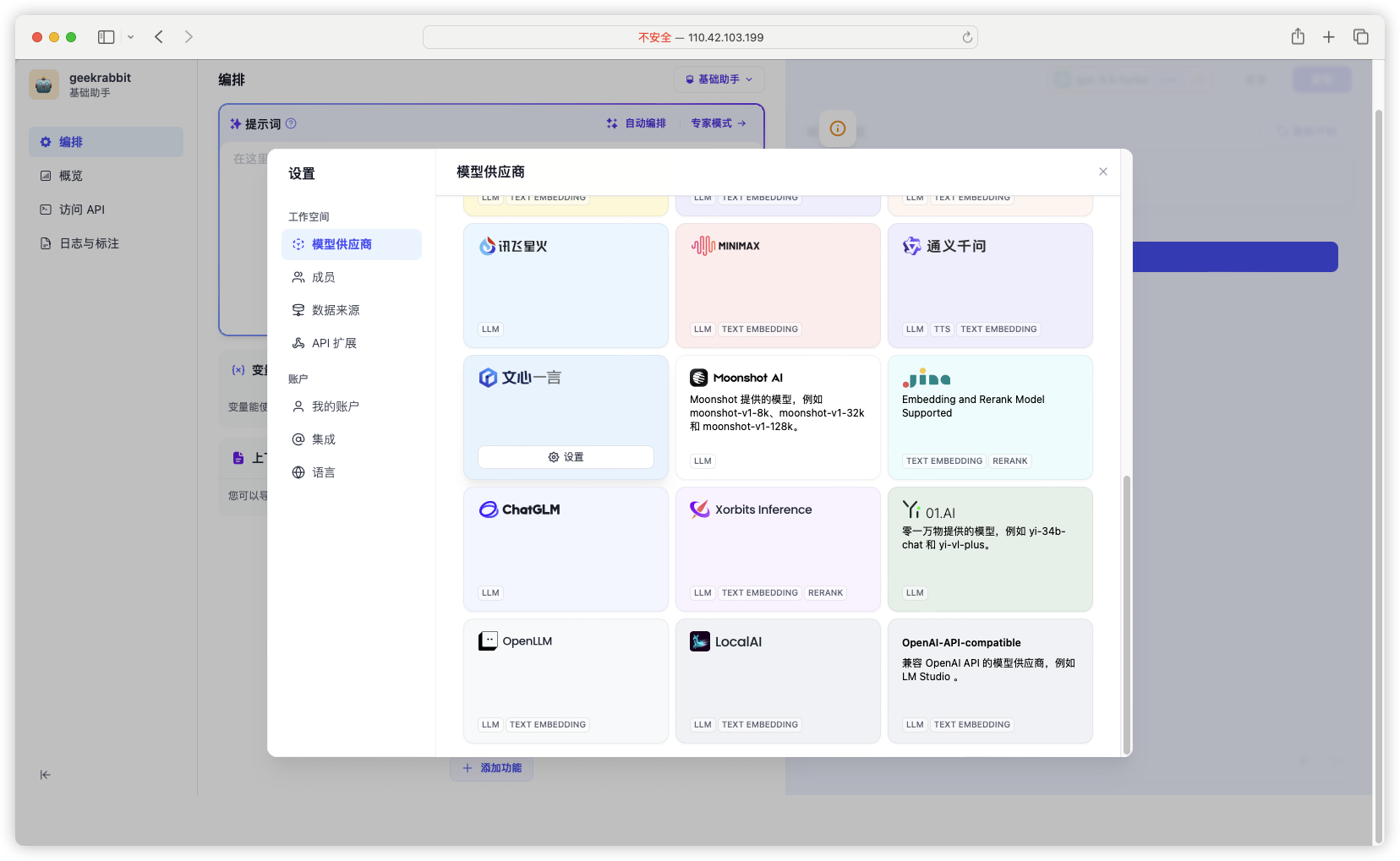Open 数据来源 settings section
The width and height of the screenshot is (1400, 861).
(352, 310)
